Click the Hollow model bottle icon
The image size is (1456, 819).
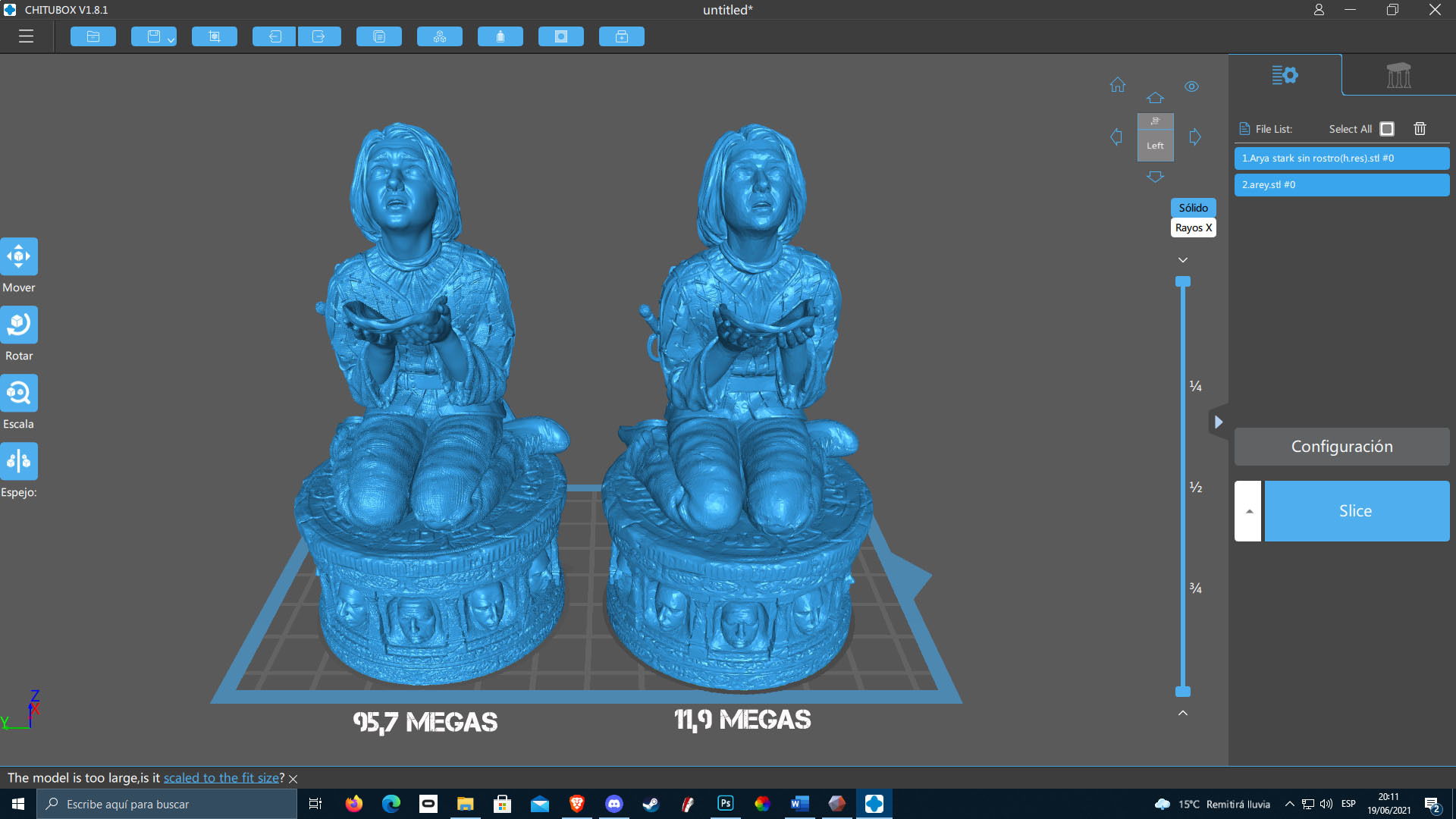500,36
